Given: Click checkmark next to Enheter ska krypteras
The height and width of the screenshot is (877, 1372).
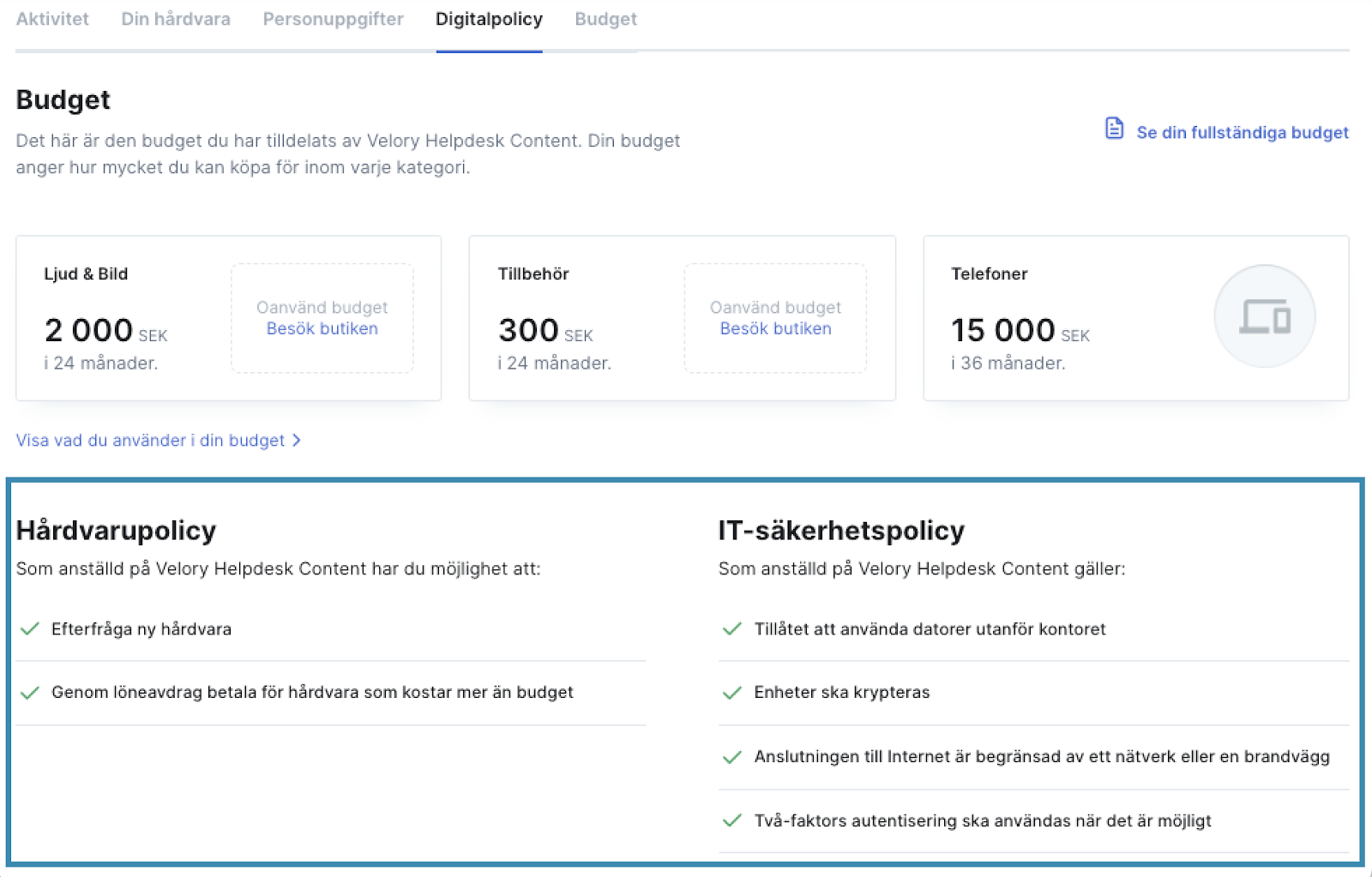Looking at the screenshot, I should [732, 693].
